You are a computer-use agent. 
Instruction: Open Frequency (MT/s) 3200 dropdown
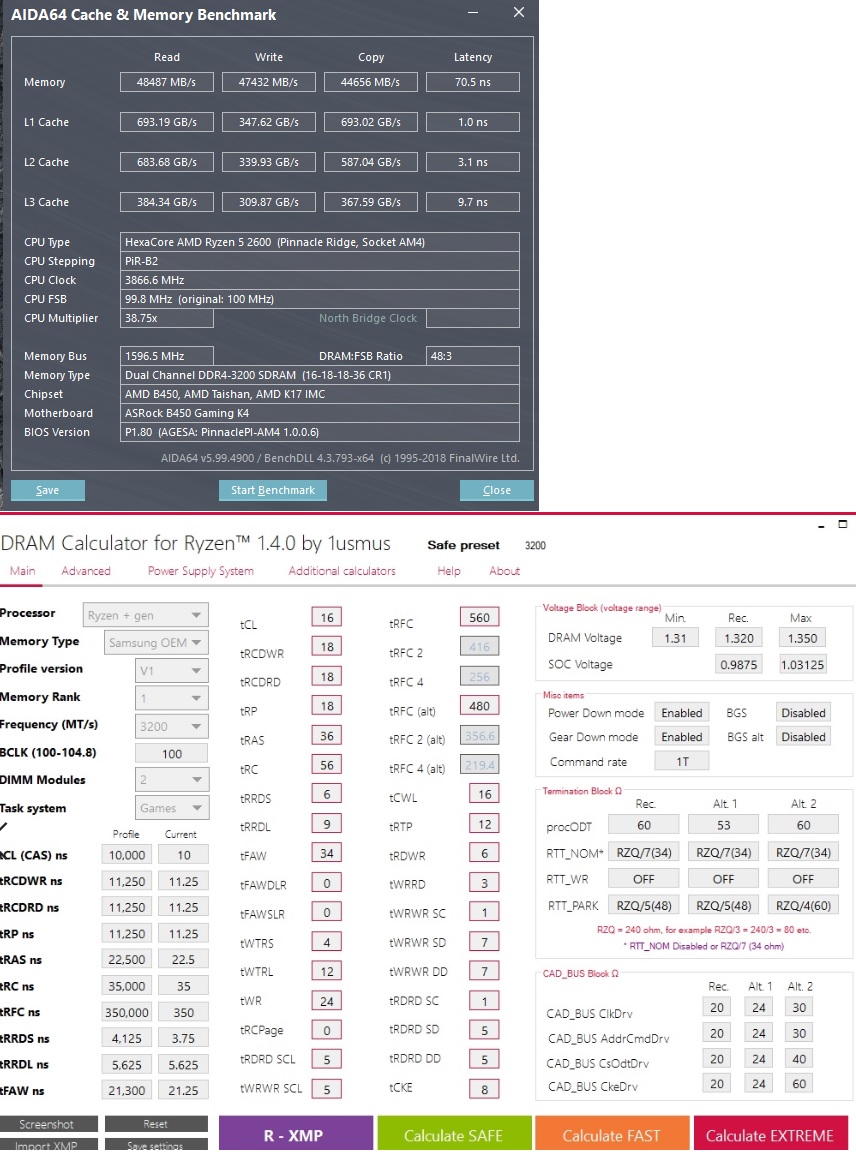pyautogui.click(x=171, y=726)
